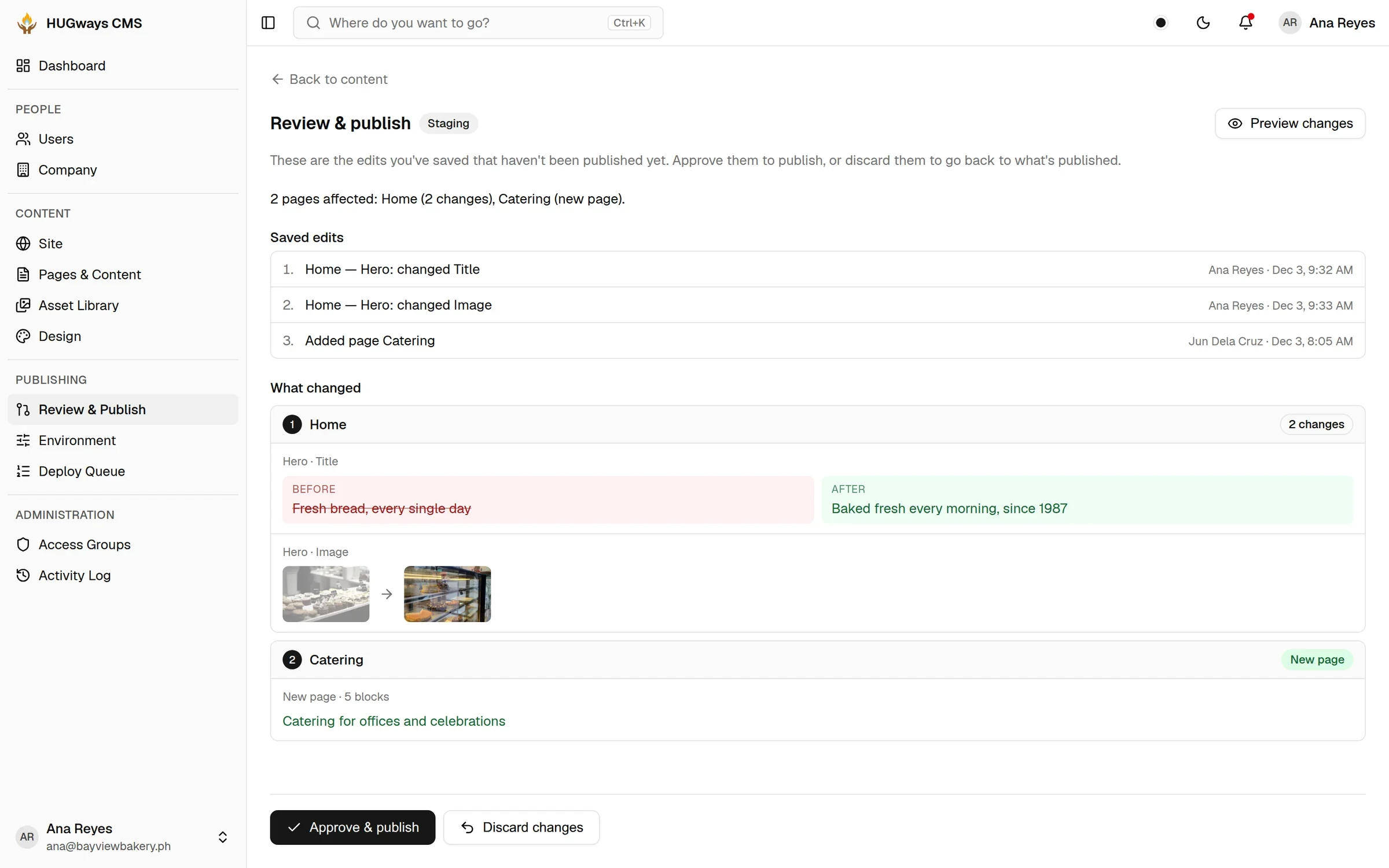Open the Environment page
Viewport: 1389px width, 868px height.
coord(123,440)
